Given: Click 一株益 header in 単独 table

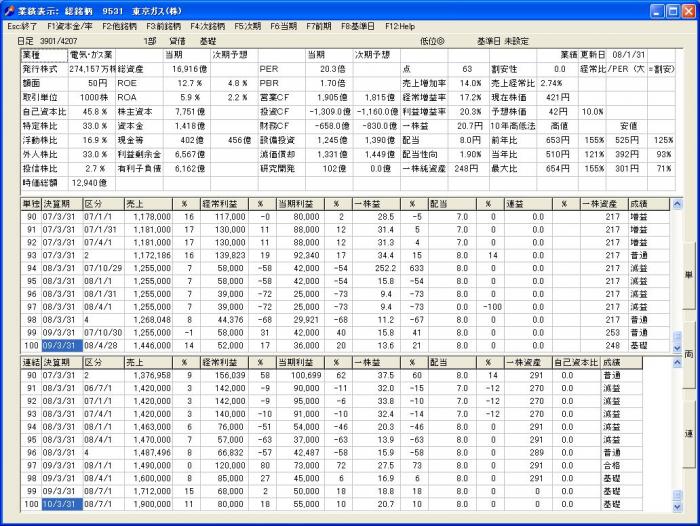Looking at the screenshot, I should point(376,204).
